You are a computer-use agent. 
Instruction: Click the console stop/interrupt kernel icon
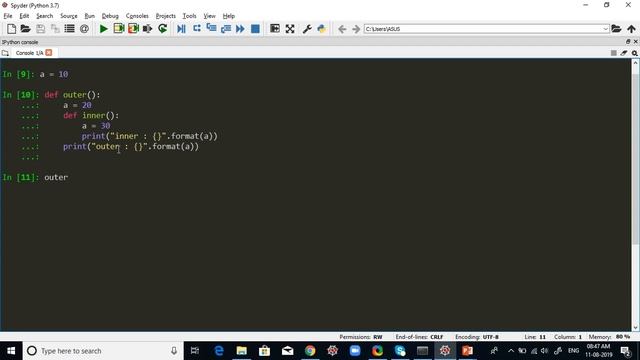coord(613,53)
